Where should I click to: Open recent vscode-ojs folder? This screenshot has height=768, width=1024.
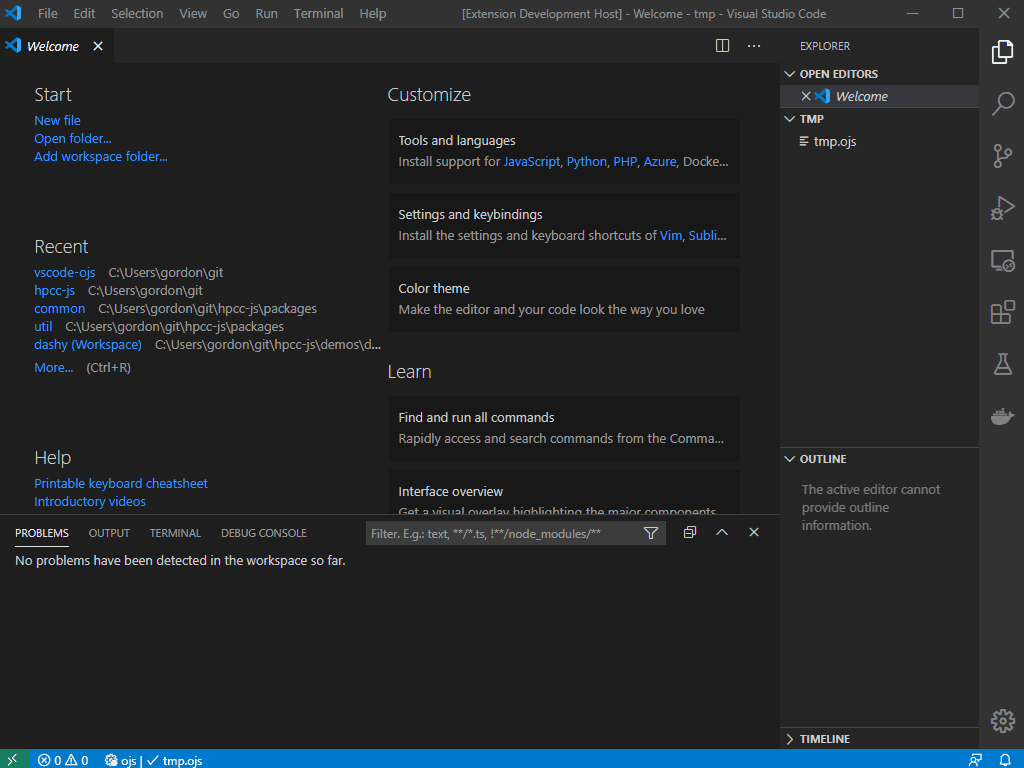click(x=65, y=272)
